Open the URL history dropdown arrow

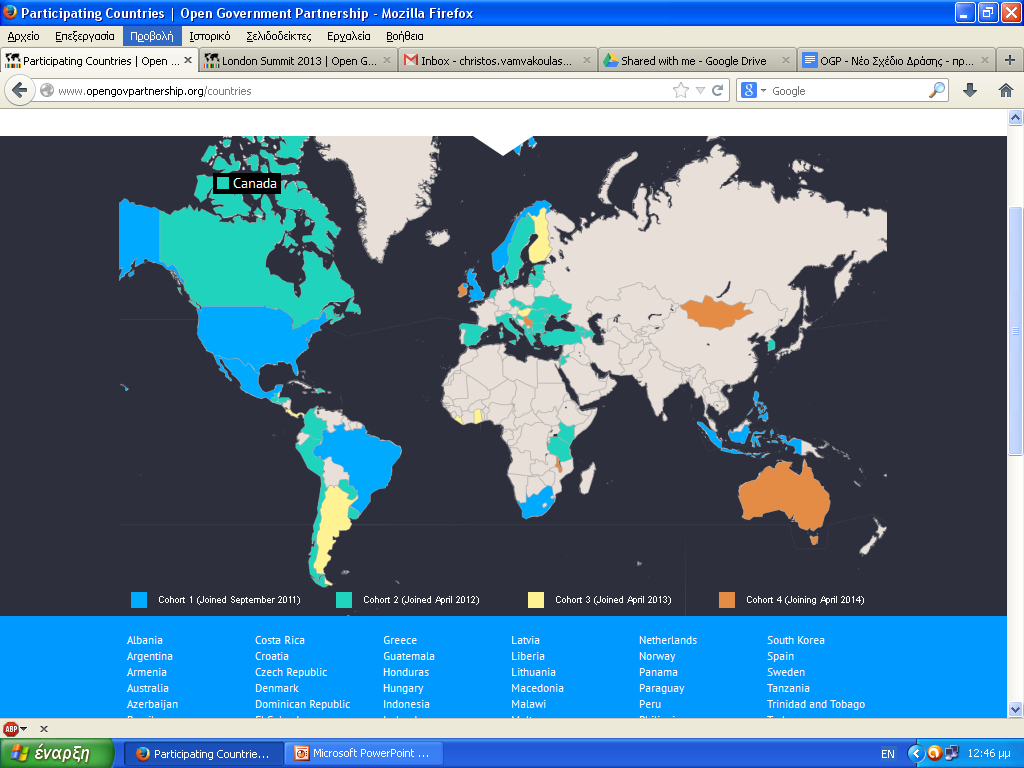(700, 91)
